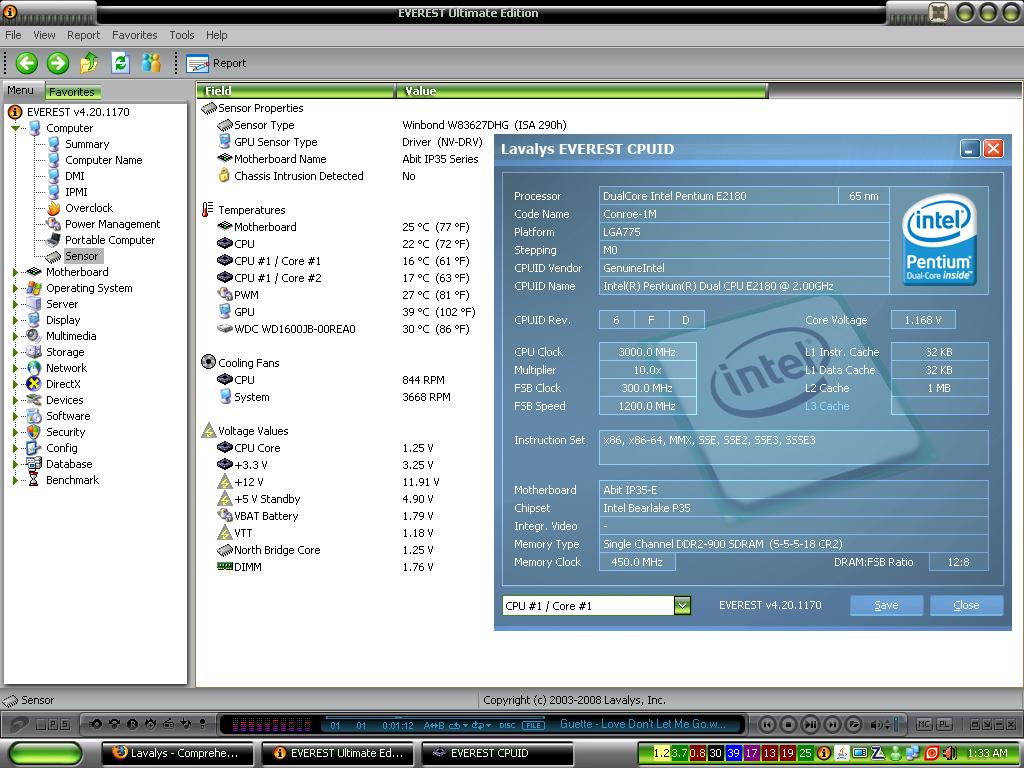Stop playback in the media player
1024x768 pixels.
click(x=789, y=724)
